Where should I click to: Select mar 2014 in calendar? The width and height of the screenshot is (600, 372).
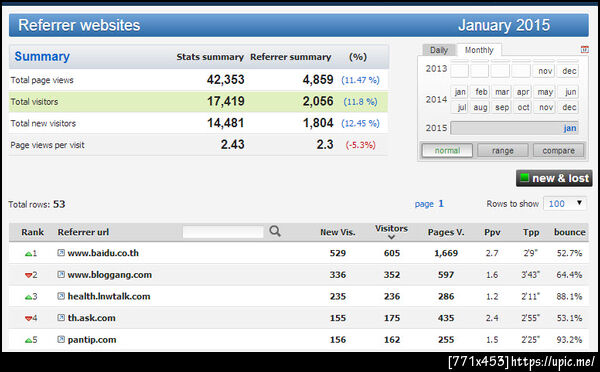click(502, 92)
